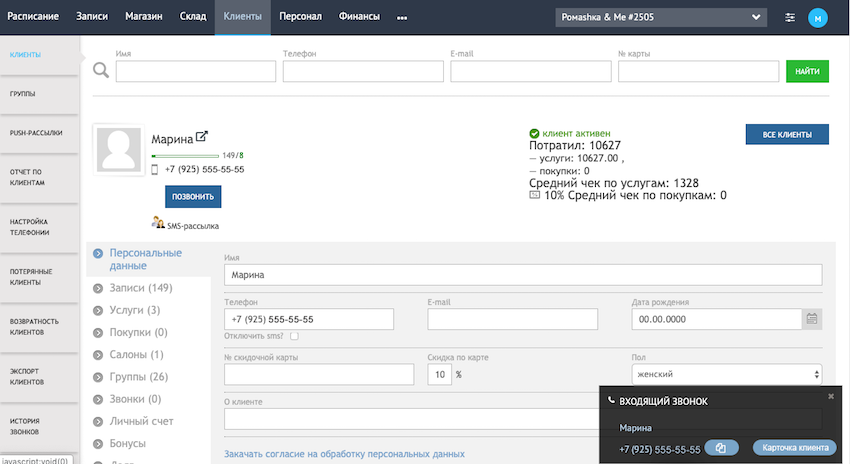Open Марина's profile via external link icon
The image size is (850, 464).
[201, 138]
